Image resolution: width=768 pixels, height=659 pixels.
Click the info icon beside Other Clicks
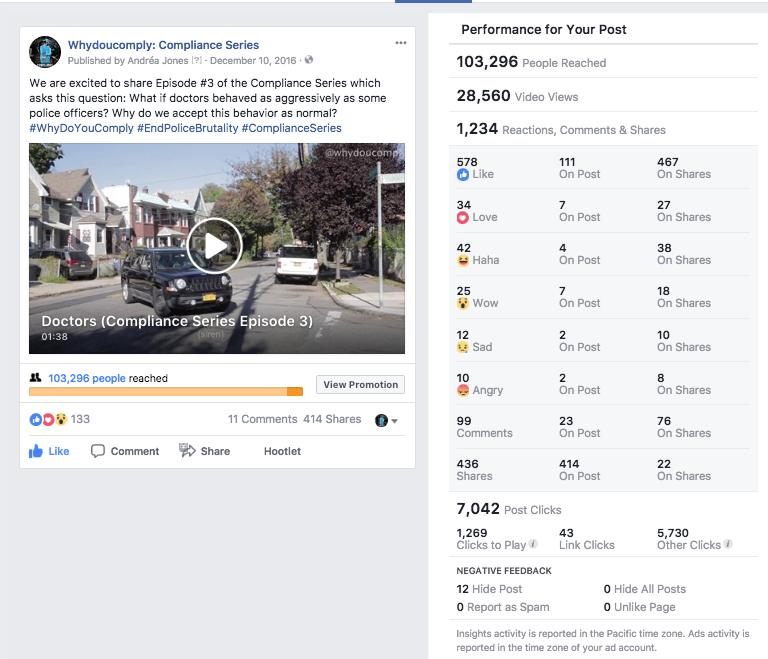tap(727, 545)
